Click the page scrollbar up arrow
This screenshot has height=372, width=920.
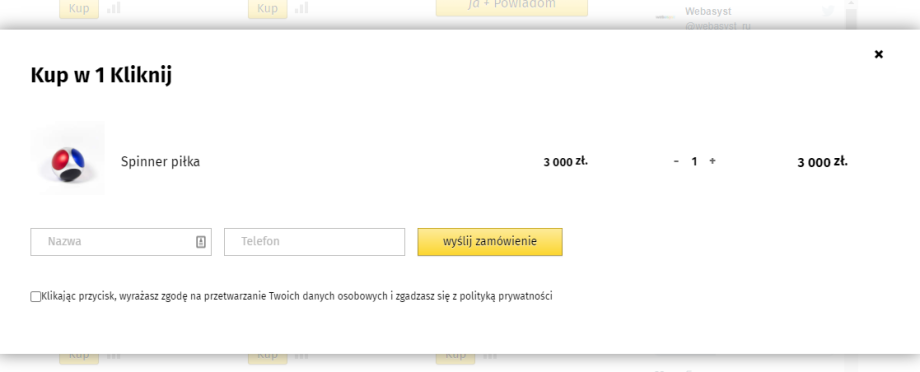[x=851, y=4]
